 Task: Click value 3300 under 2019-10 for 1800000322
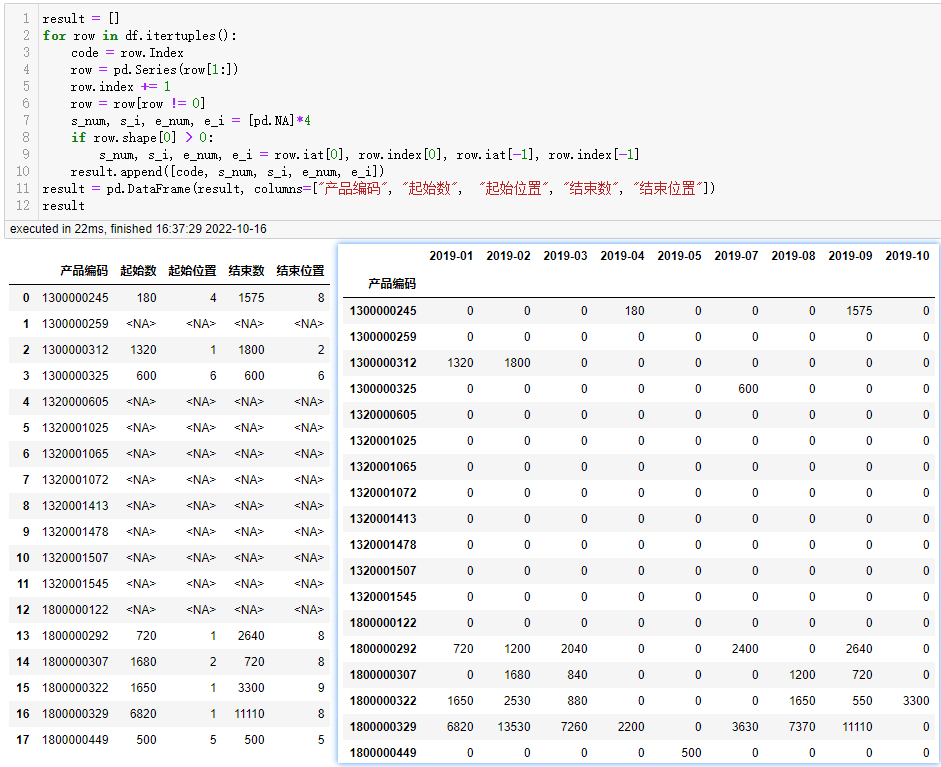(917, 700)
